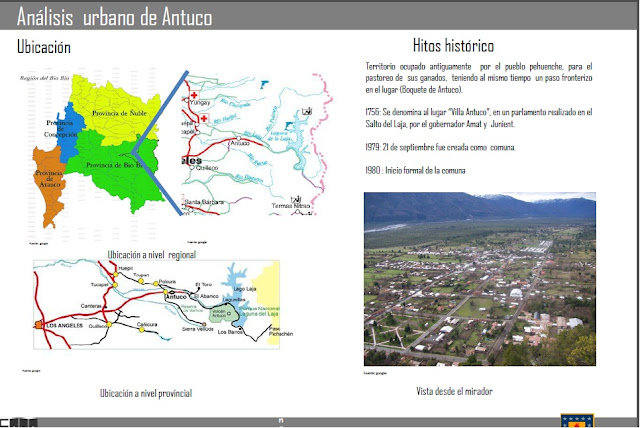The width and height of the screenshot is (640, 428).
Task: Select the caption "Vista desde el mirador"
Action: tap(454, 391)
